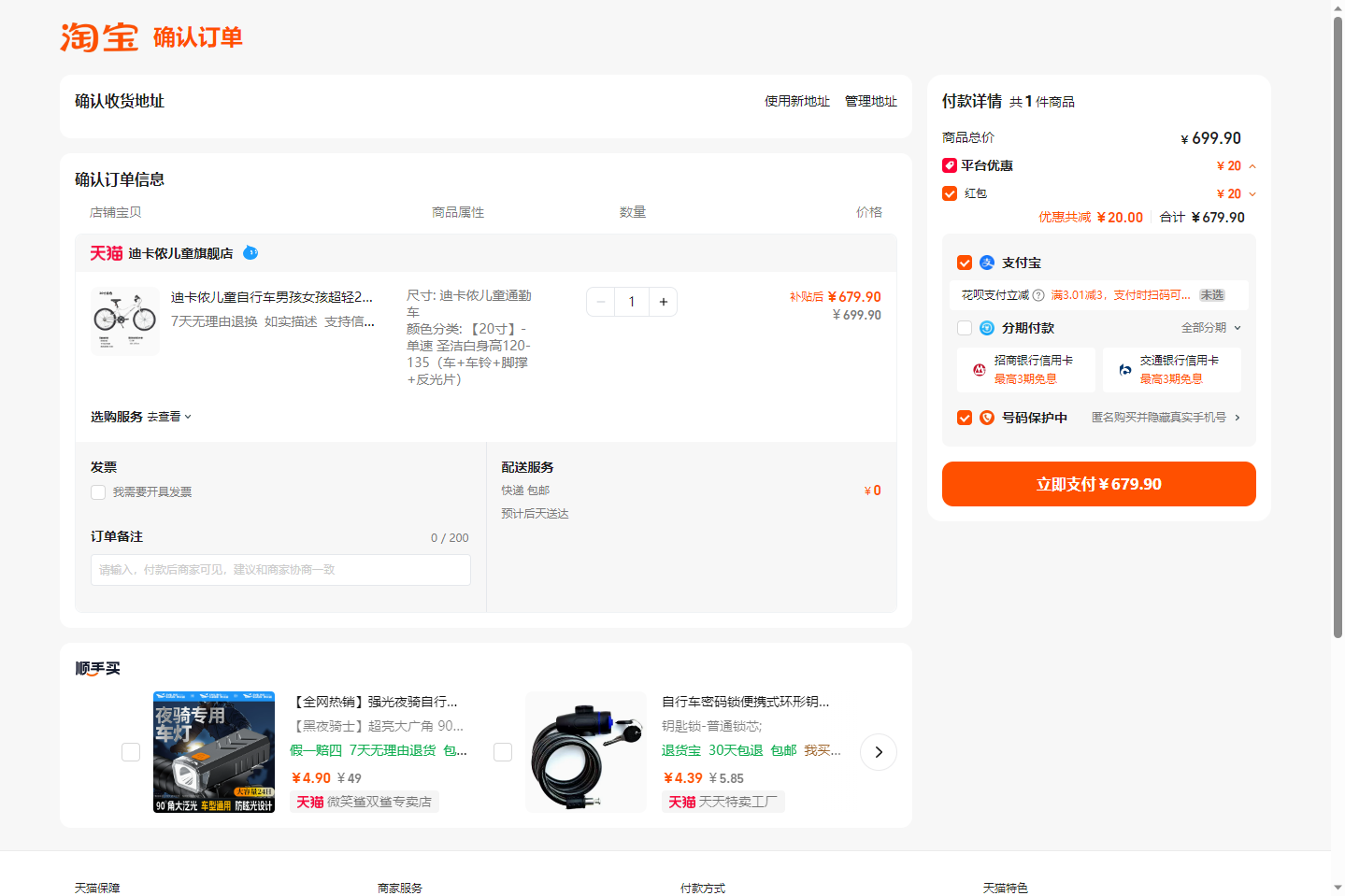The width and height of the screenshot is (1345, 896).
Task: Click the bicycle product thumbnail
Action: click(x=125, y=322)
